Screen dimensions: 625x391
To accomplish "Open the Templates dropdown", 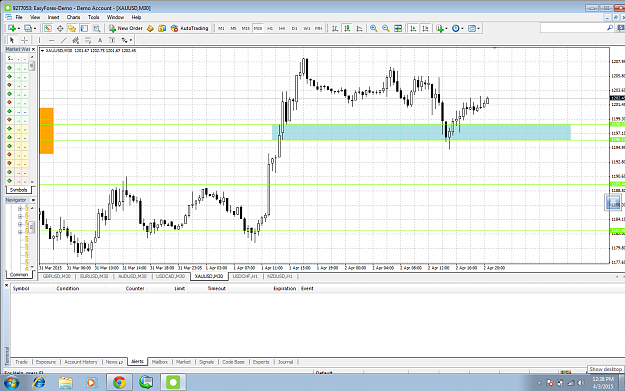I will pyautogui.click(x=474, y=28).
